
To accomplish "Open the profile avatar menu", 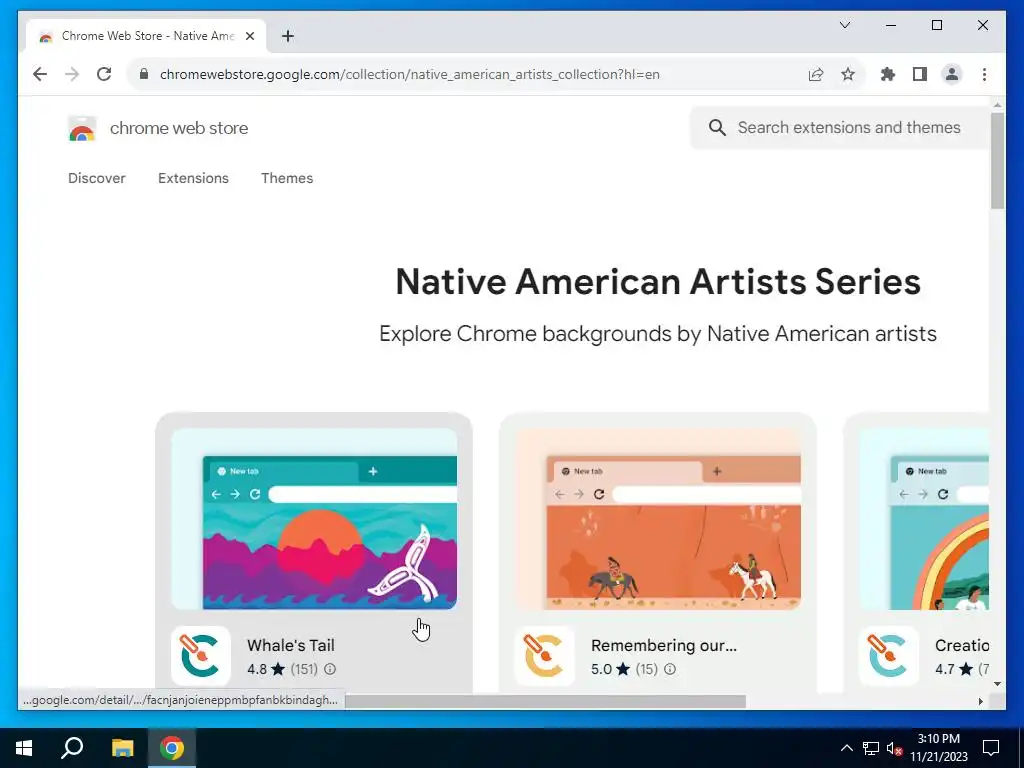I will point(952,74).
